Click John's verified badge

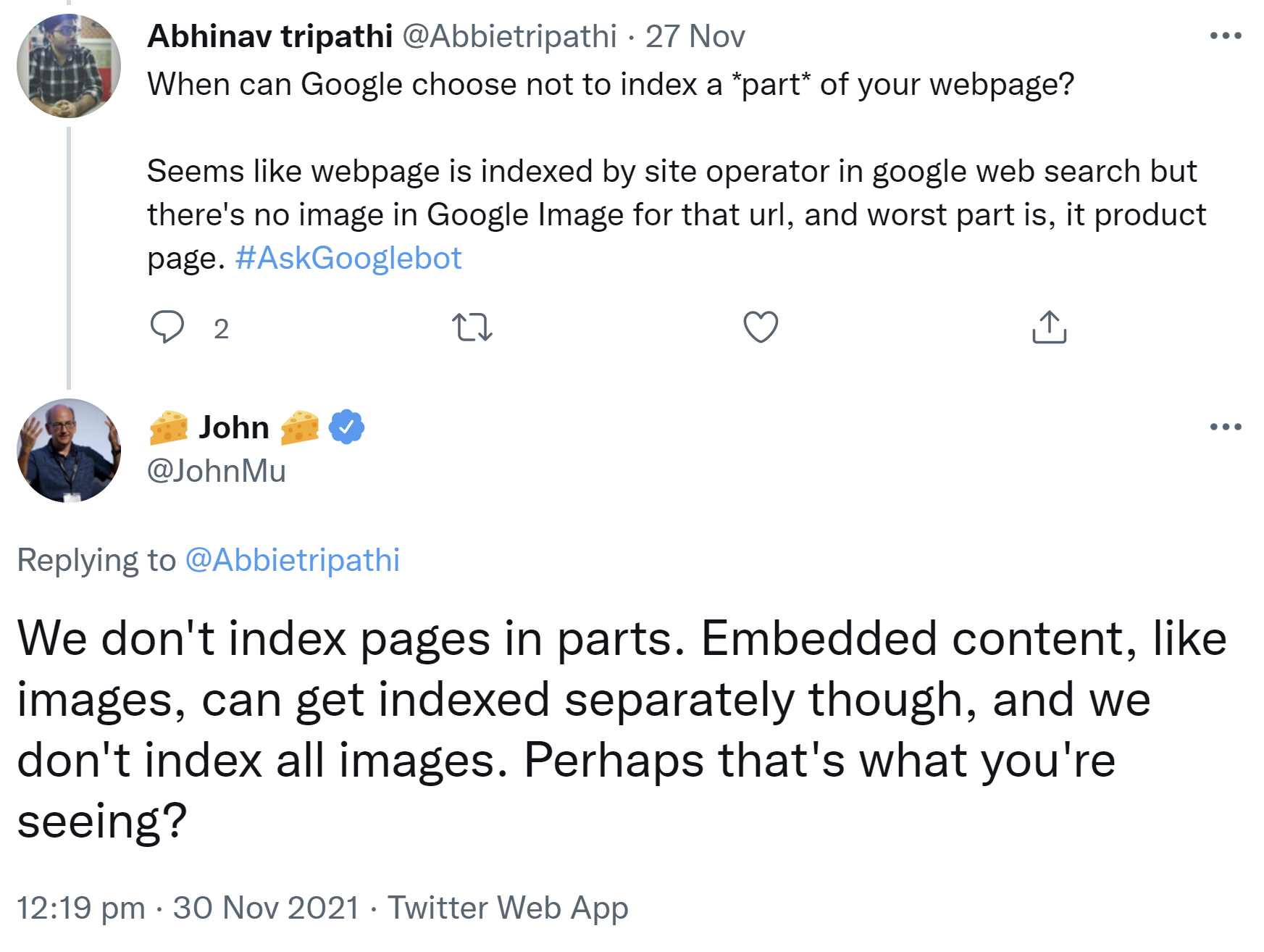346,427
